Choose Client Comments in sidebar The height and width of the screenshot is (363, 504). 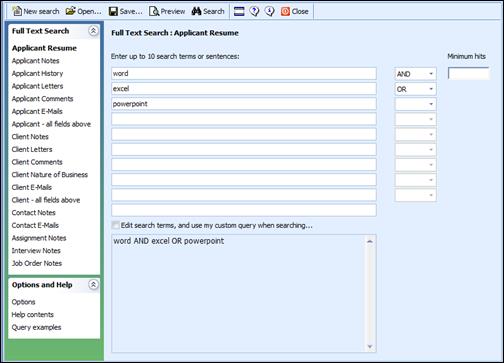(37, 162)
